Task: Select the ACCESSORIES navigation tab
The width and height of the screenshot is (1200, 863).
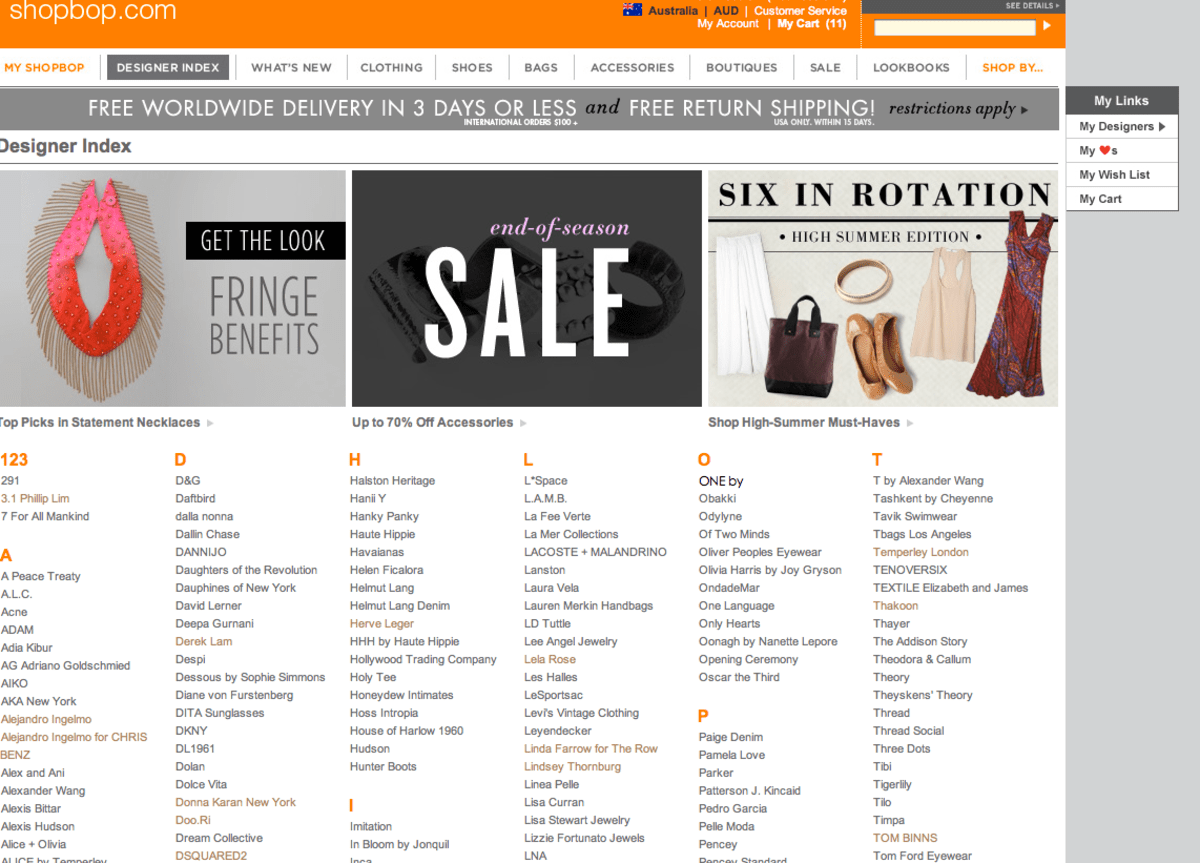Action: click(x=632, y=67)
